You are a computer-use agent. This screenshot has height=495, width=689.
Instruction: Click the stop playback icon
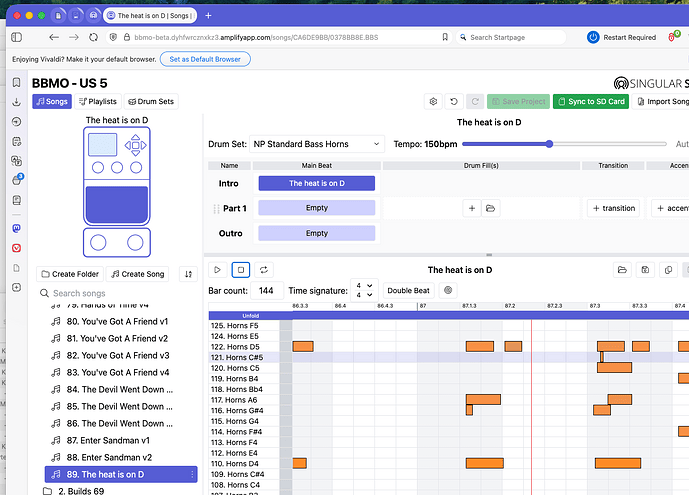241,270
